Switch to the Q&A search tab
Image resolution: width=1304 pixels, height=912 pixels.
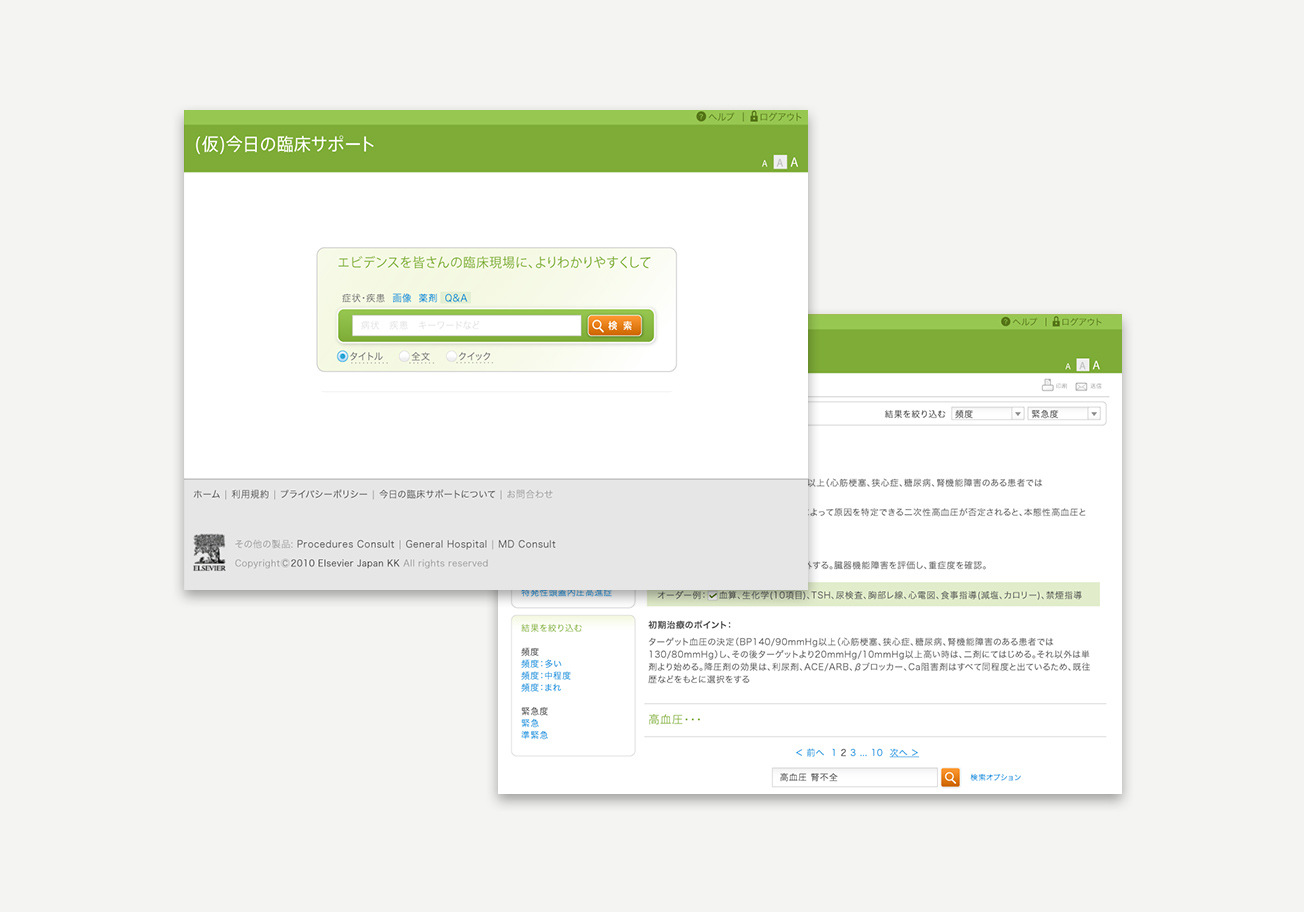(x=456, y=298)
